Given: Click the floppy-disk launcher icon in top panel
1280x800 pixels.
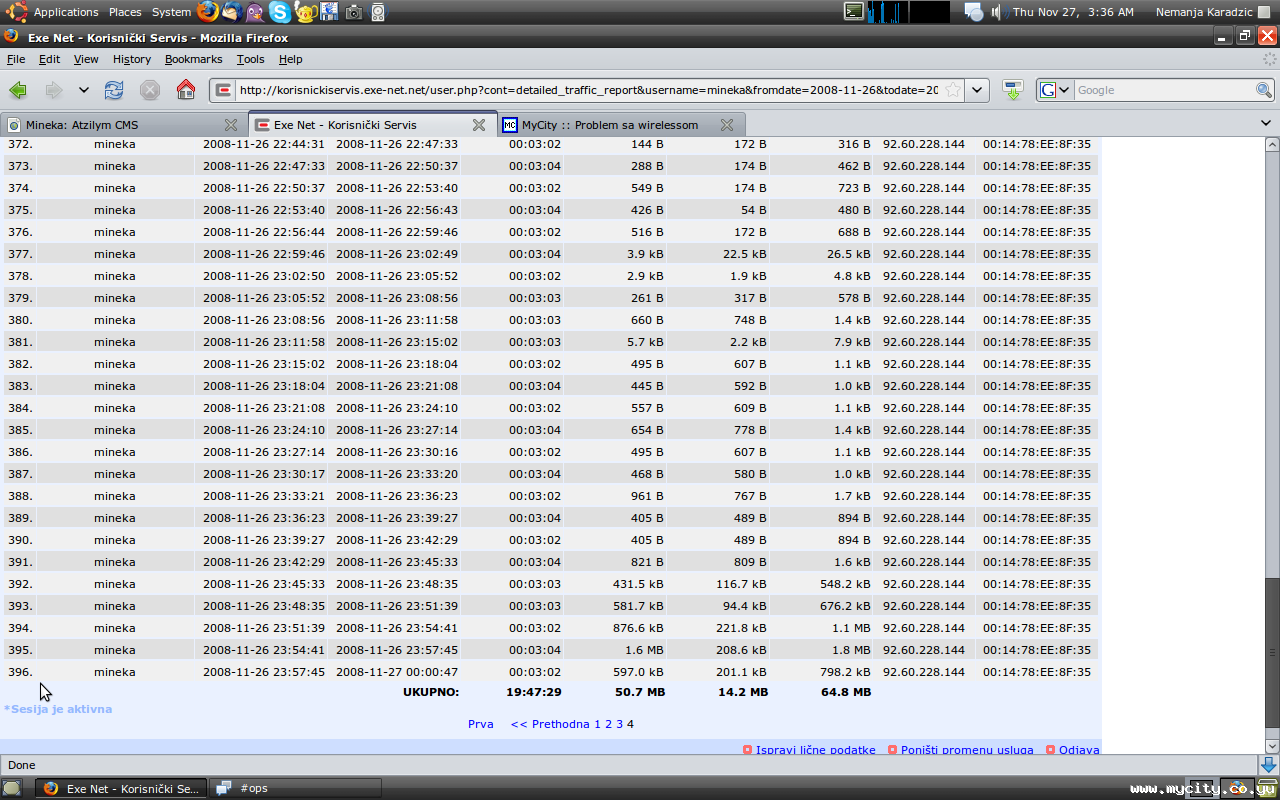Looking at the screenshot, I should point(329,12).
